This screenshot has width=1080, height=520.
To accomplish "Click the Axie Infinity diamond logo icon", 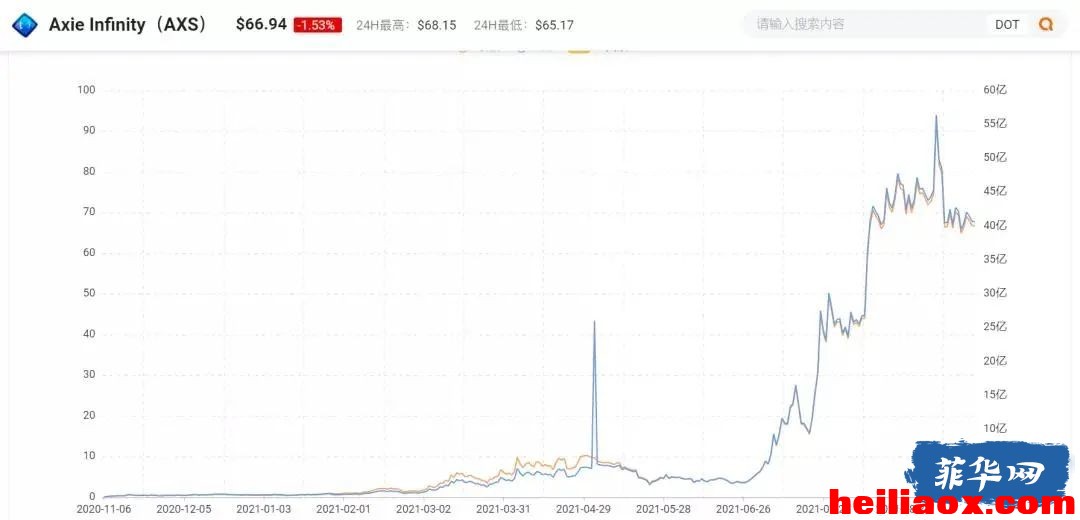I will pyautogui.click(x=25, y=25).
